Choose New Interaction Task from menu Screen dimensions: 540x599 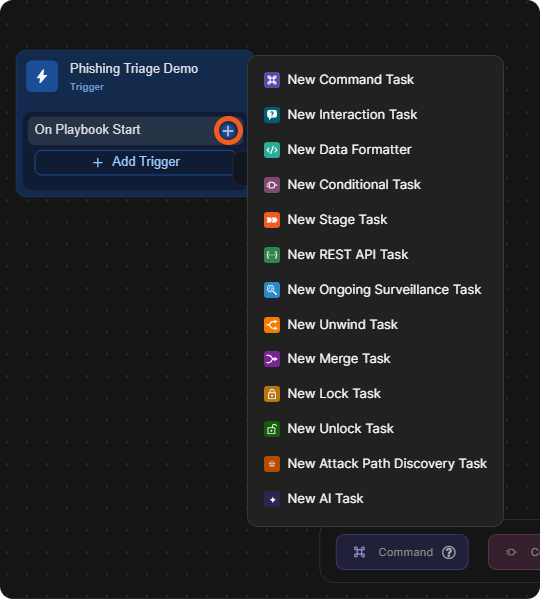375,115
